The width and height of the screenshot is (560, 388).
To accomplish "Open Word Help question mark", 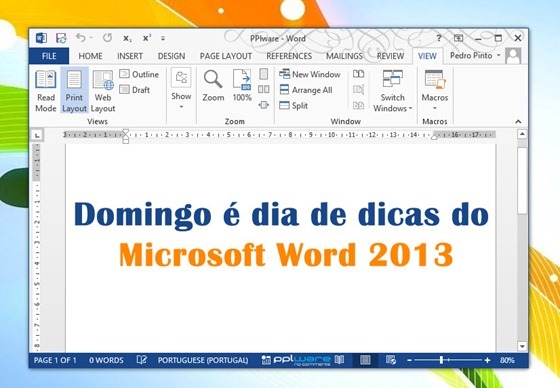I will [439, 38].
